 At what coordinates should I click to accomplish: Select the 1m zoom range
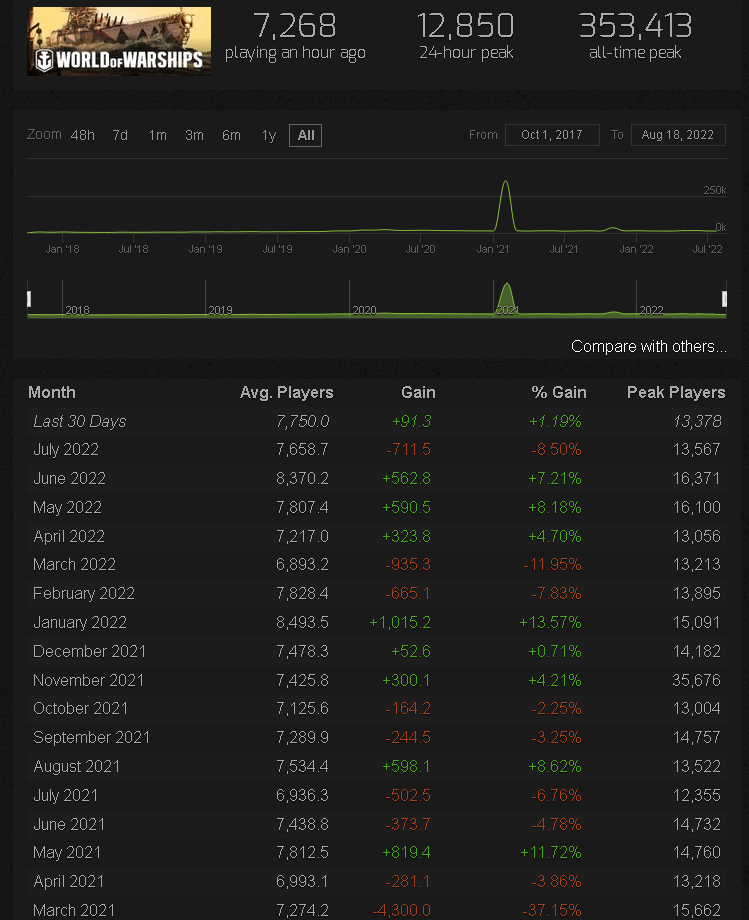click(x=157, y=135)
